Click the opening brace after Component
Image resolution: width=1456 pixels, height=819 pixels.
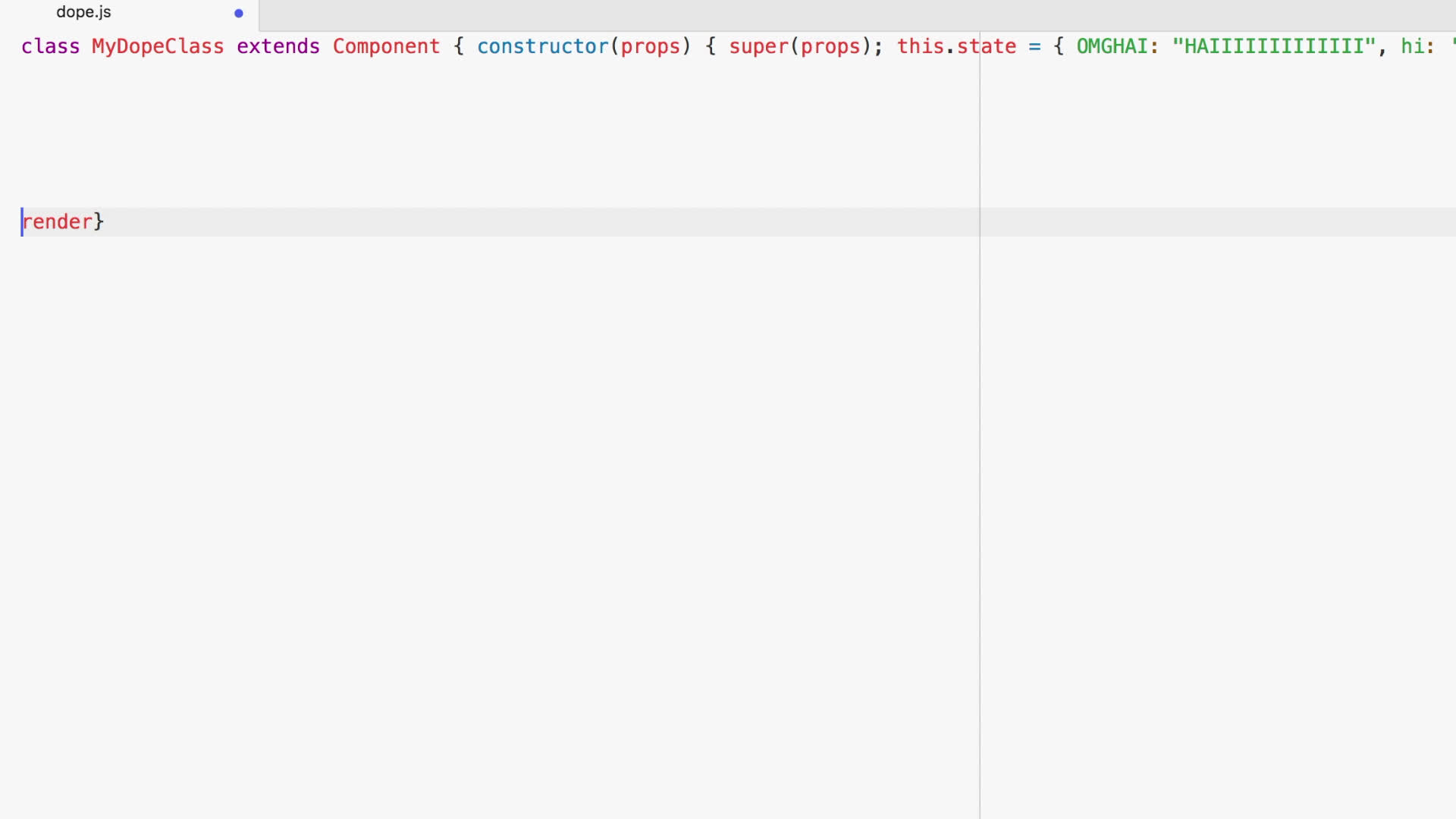(458, 46)
